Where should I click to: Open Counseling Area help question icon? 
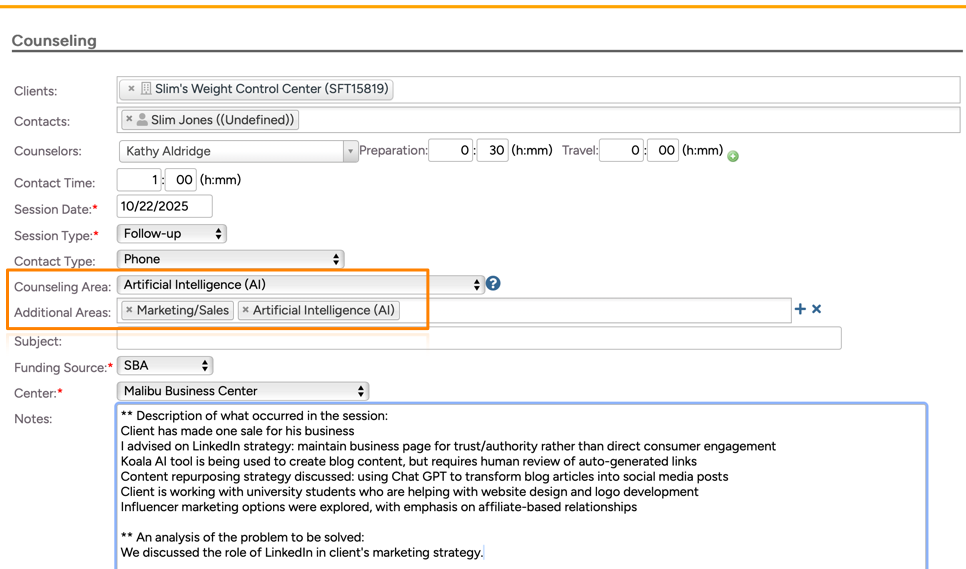pos(493,284)
